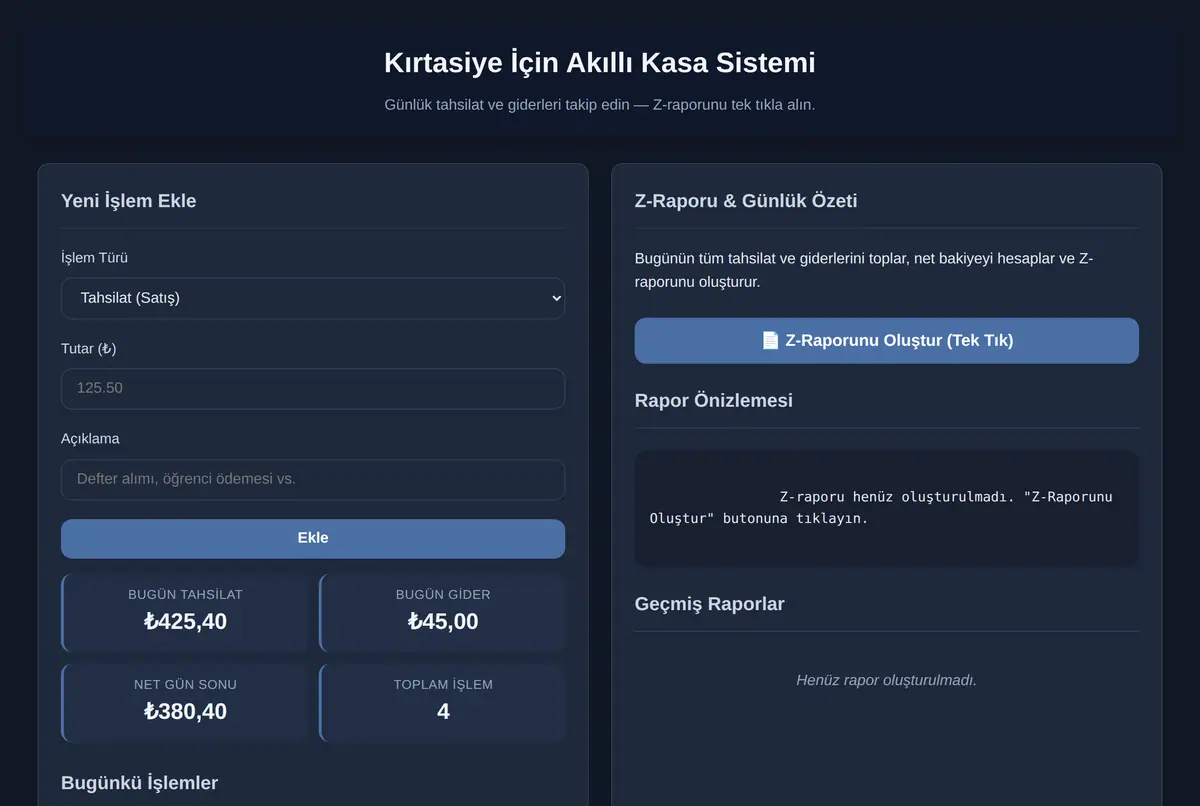Select the Net Gün Sonu ₺380,40 card
This screenshot has width=1200, height=806.
coord(185,703)
